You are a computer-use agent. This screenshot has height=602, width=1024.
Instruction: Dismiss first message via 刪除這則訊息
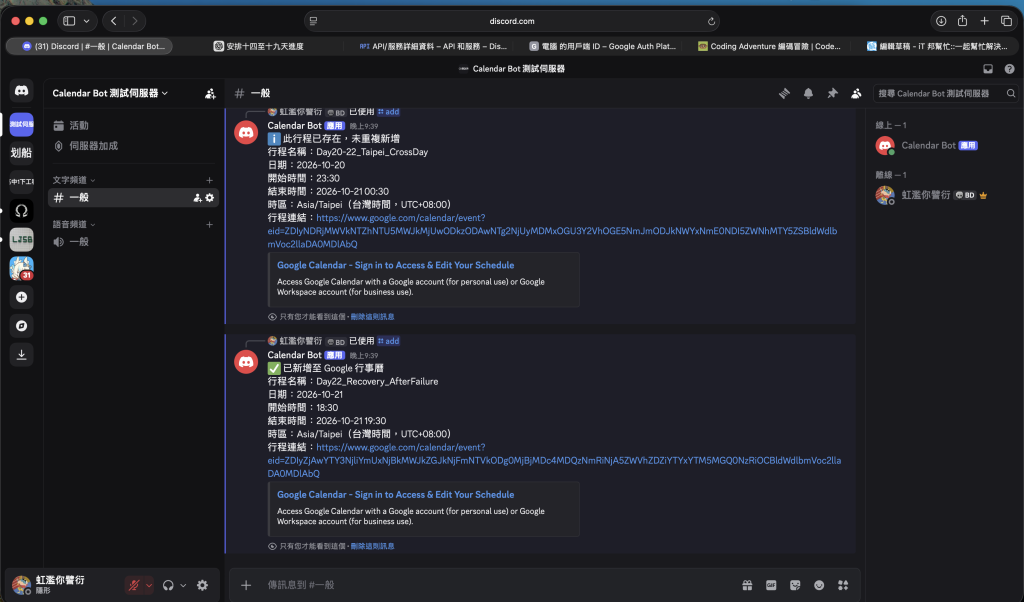click(372, 317)
